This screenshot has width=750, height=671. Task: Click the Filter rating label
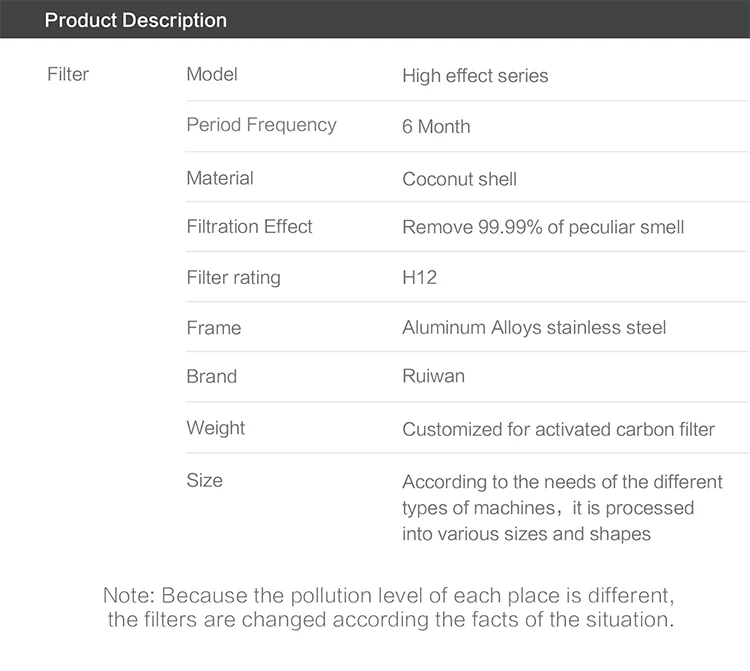pos(233,277)
